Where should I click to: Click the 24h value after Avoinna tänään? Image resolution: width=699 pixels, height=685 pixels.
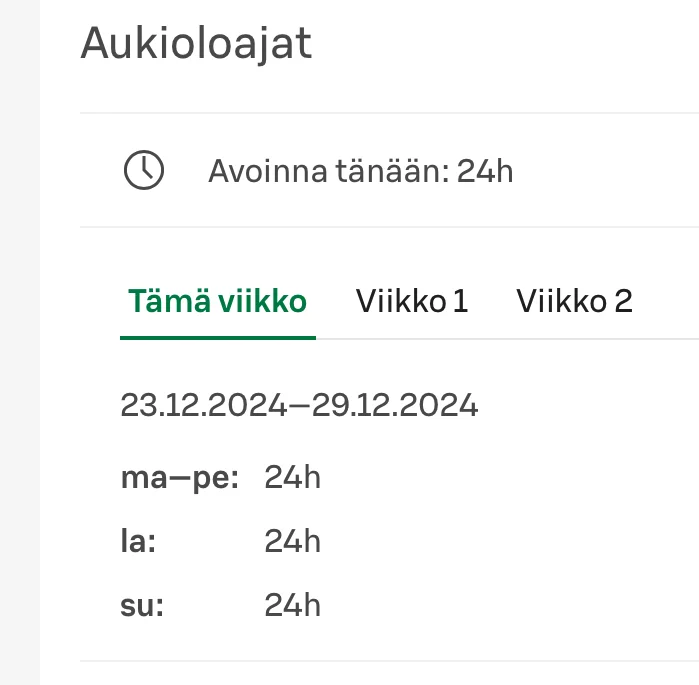pyautogui.click(x=485, y=172)
